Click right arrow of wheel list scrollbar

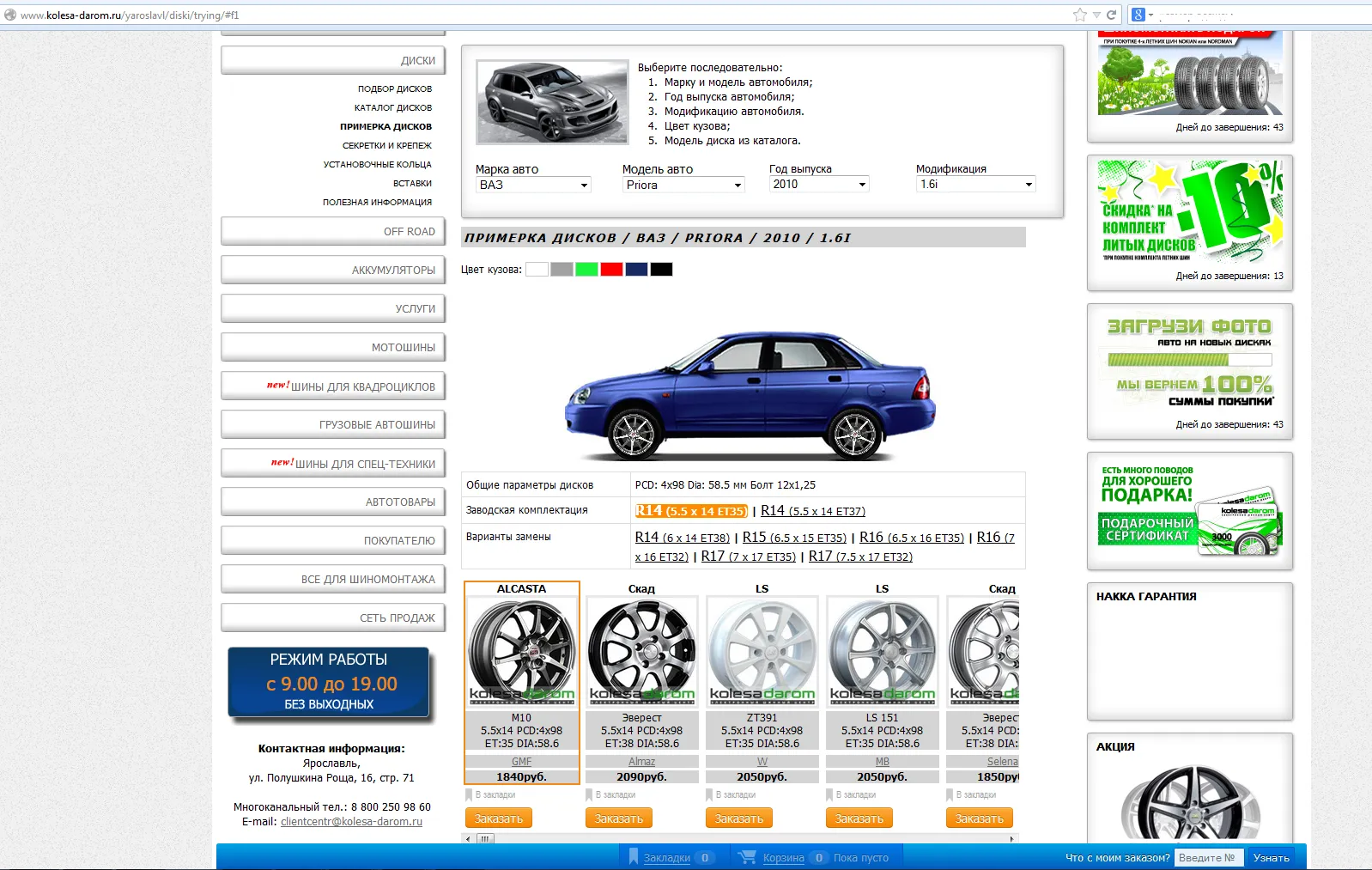(x=1012, y=839)
